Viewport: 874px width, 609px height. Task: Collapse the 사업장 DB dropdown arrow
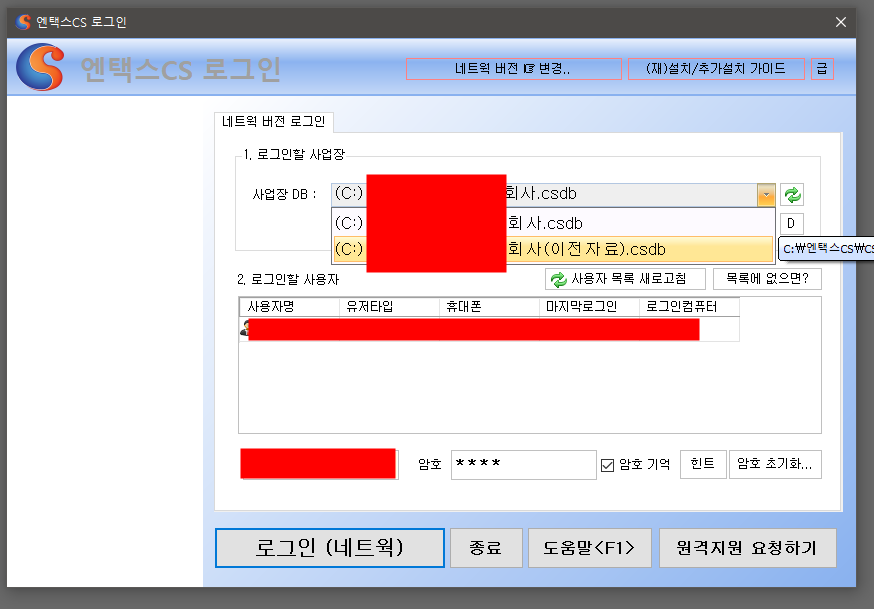(765, 195)
